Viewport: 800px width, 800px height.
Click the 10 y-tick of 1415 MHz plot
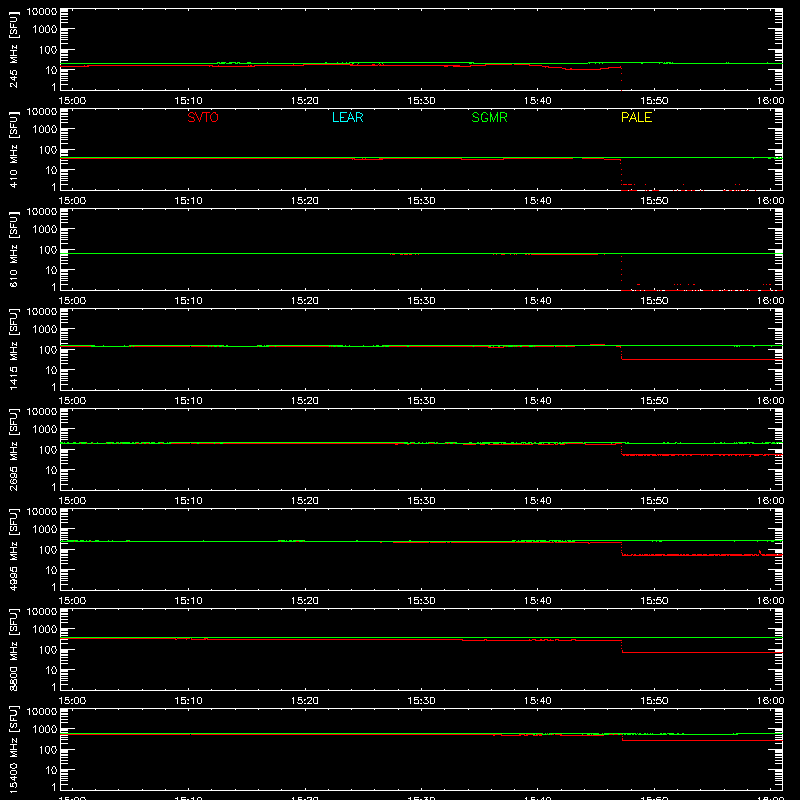coord(51,370)
